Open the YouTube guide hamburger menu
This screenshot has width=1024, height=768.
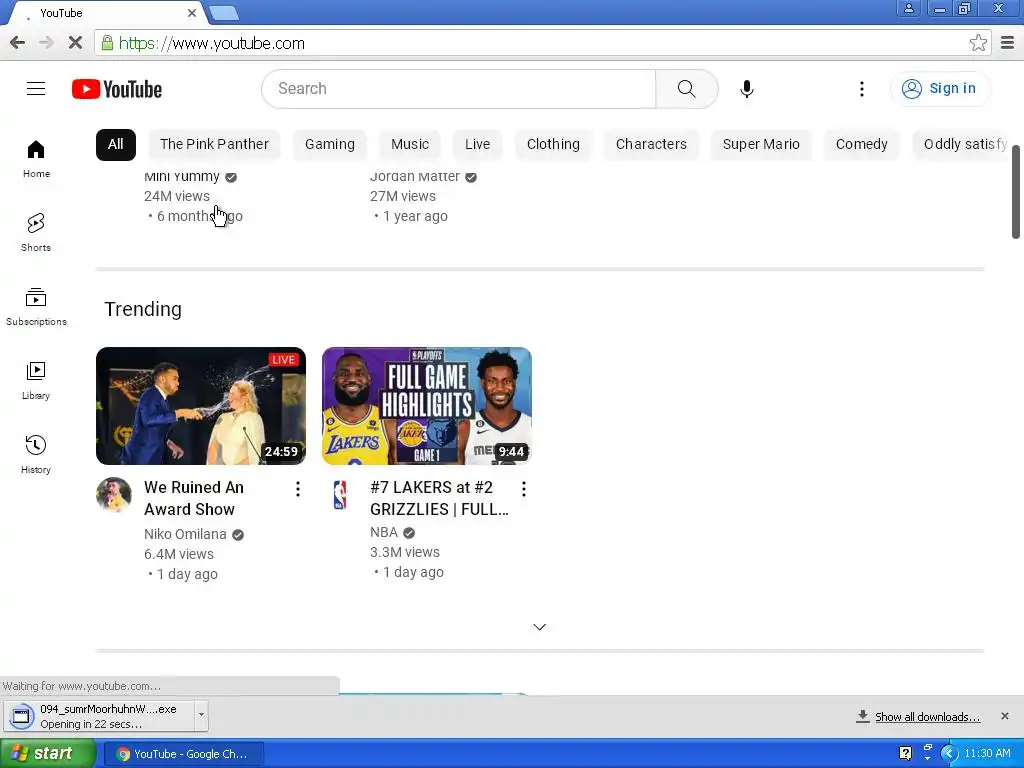36,89
